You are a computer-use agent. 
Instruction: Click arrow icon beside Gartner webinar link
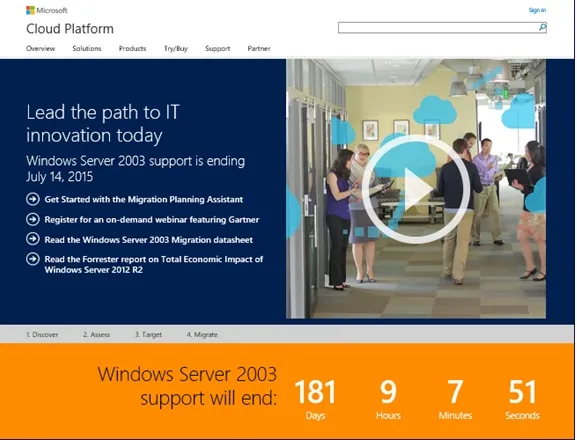click(x=33, y=219)
